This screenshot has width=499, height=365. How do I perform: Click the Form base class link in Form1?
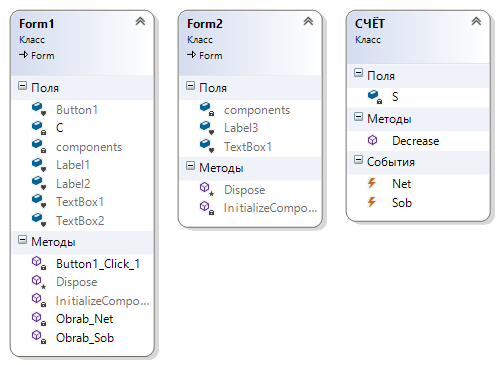pos(42,56)
